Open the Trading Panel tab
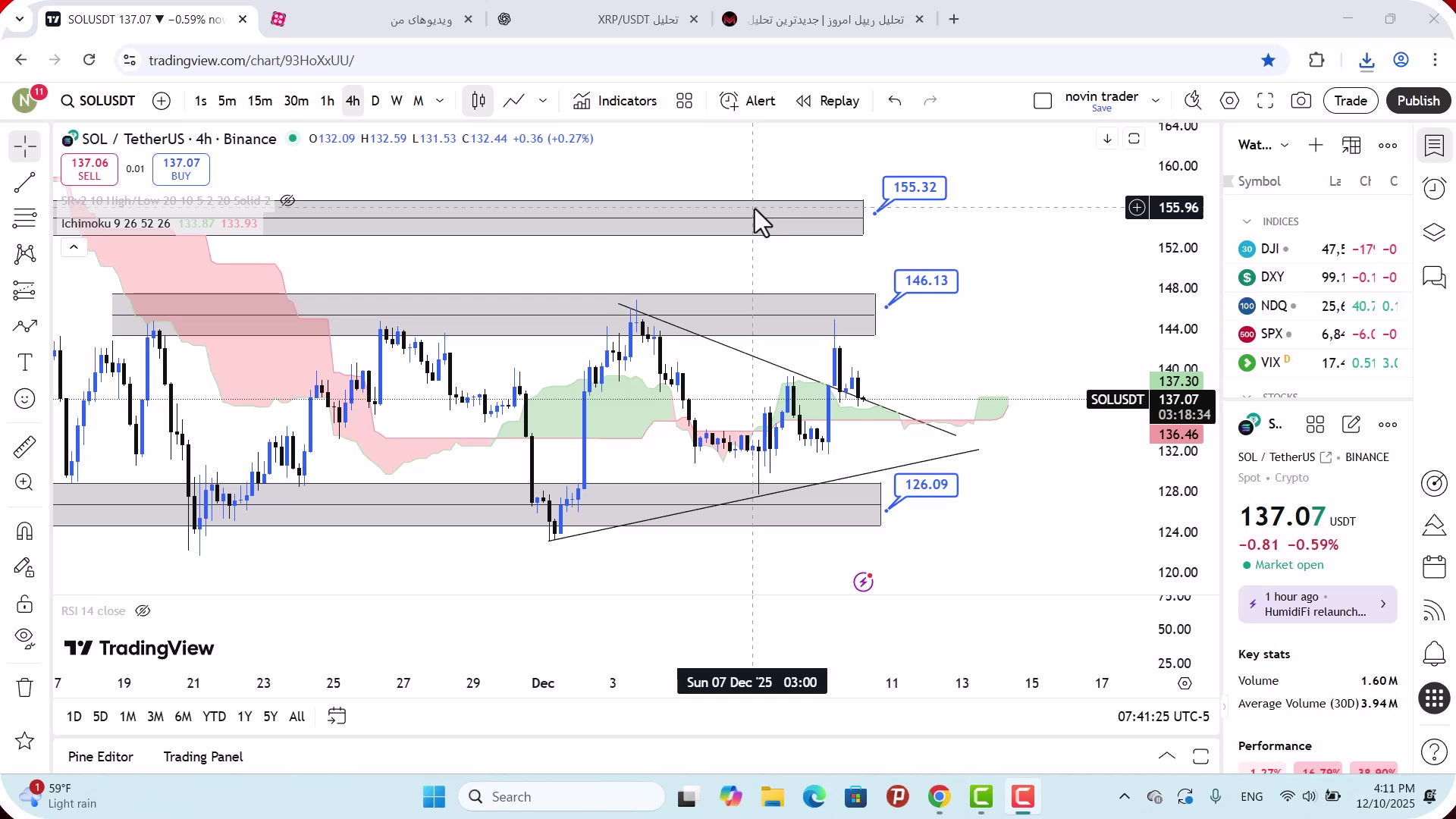 pos(203,757)
